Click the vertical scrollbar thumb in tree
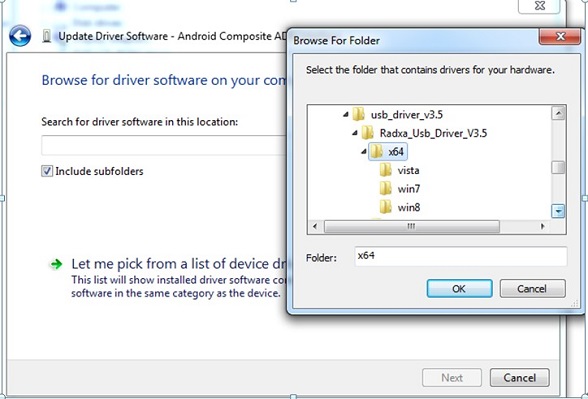 pos(558,168)
